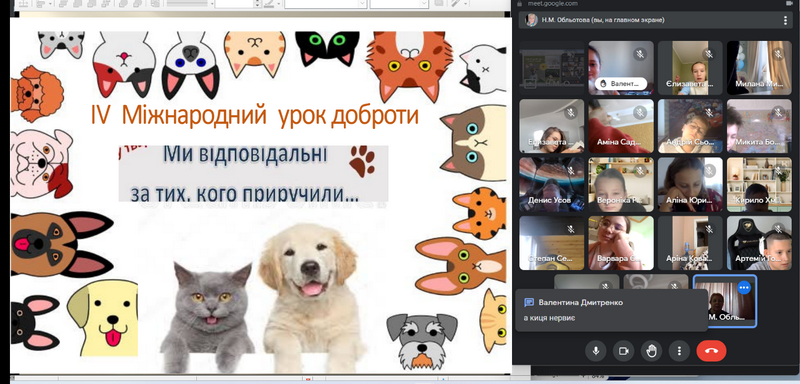Click muted mic icon on Аліна Юри... tile

pyautogui.click(x=709, y=170)
